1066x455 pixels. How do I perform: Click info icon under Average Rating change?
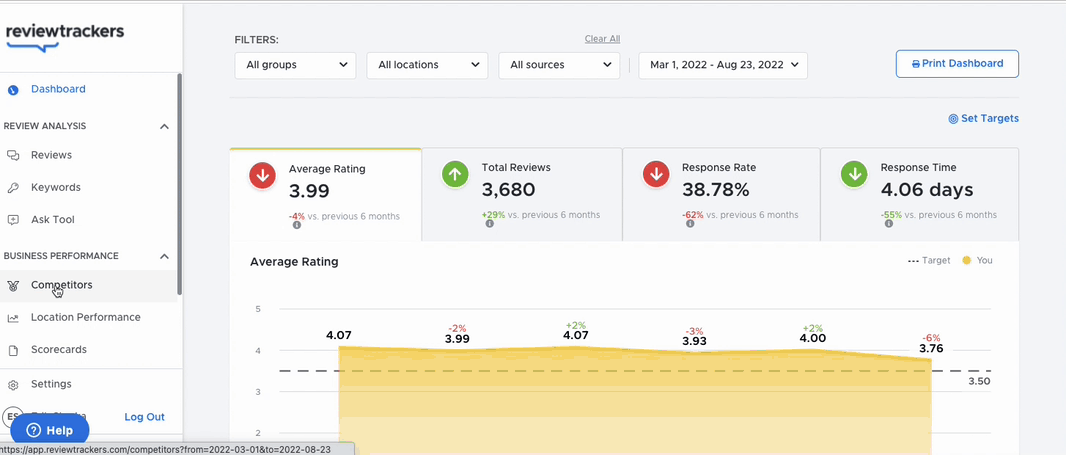coord(297,225)
